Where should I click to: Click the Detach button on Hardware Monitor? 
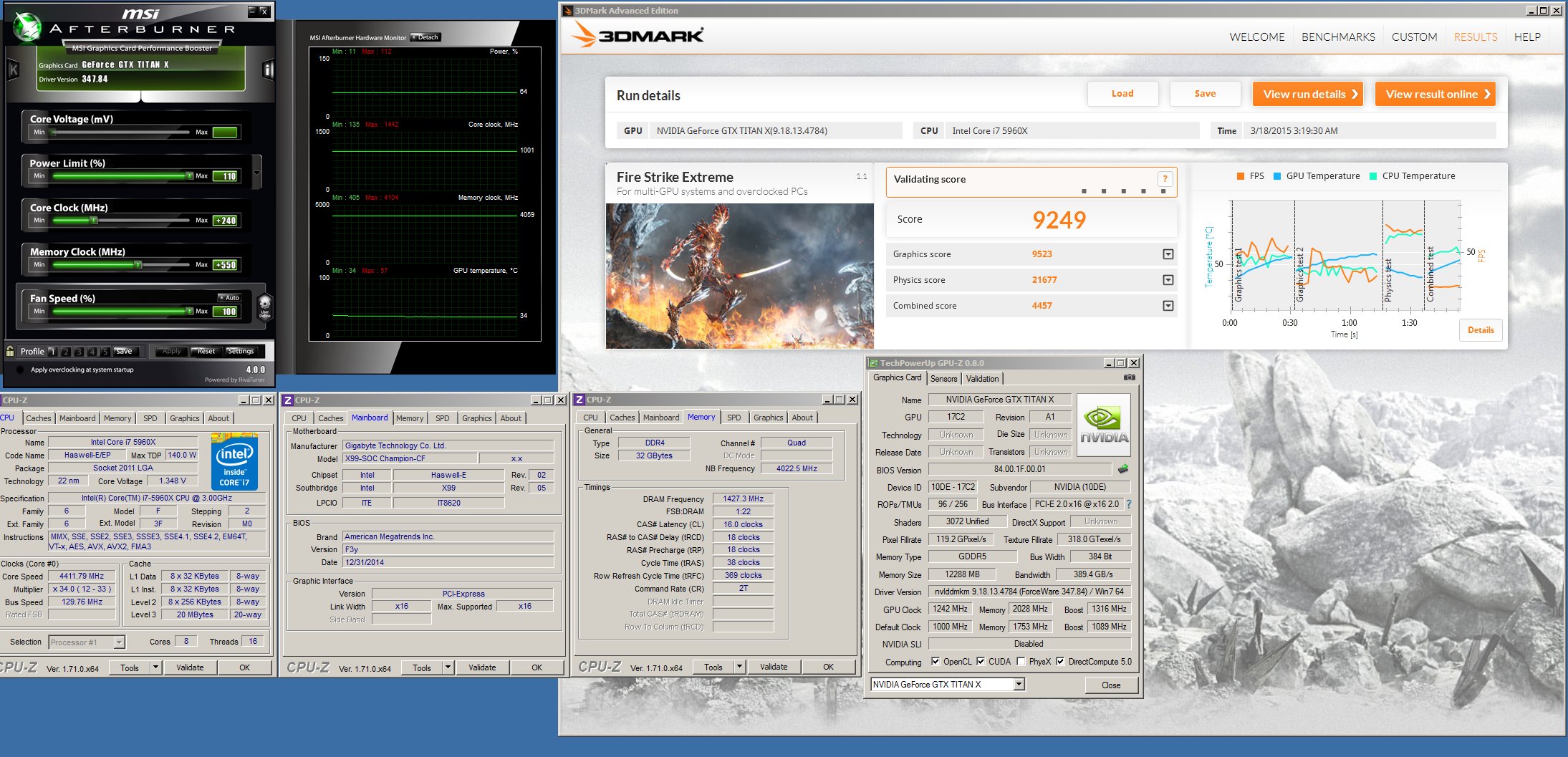425,37
